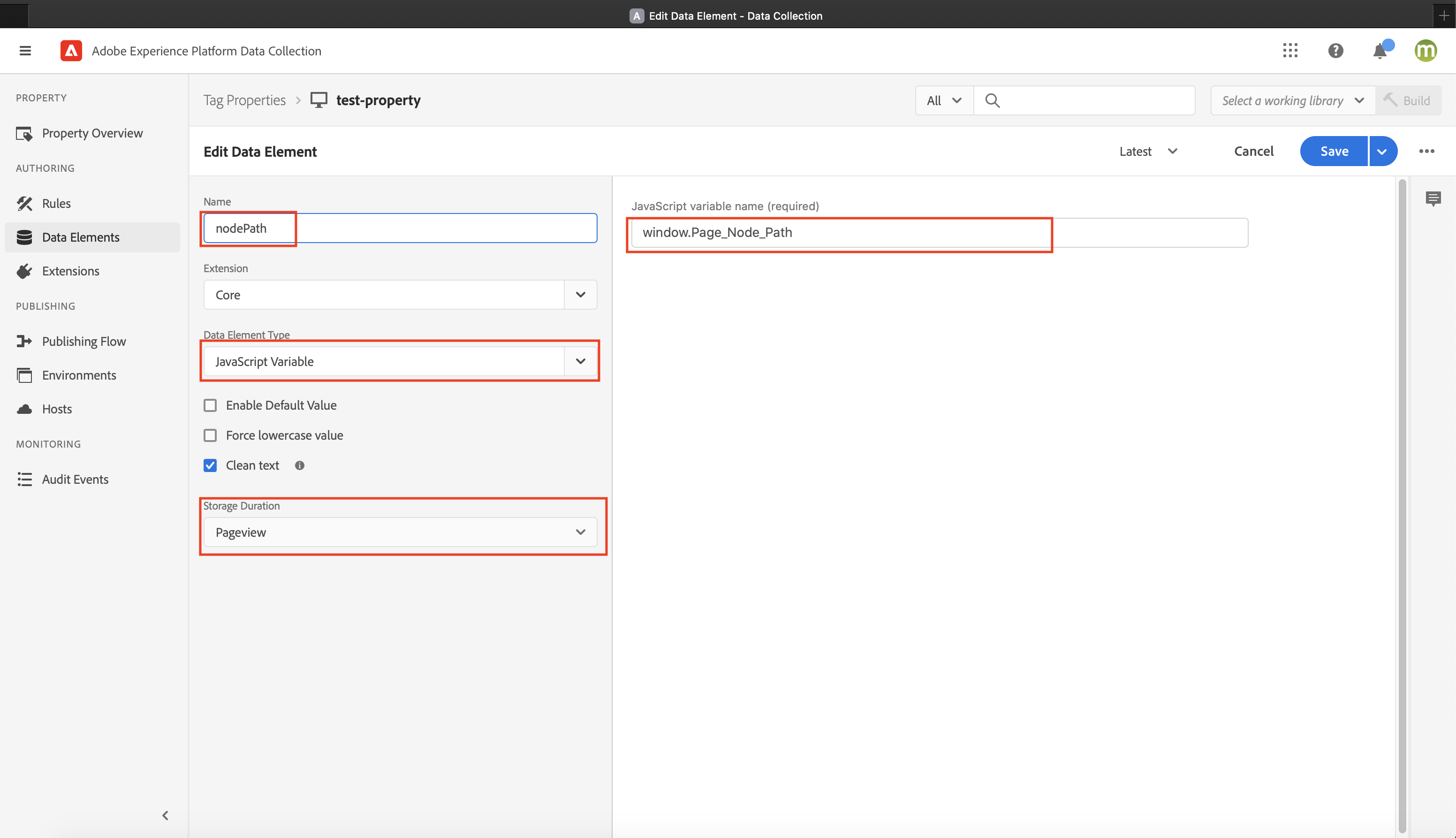Open the help question mark icon

click(x=1336, y=51)
